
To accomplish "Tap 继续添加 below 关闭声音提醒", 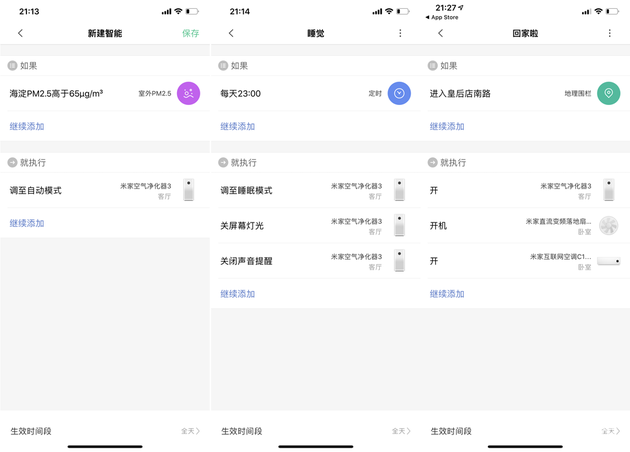I will [238, 294].
